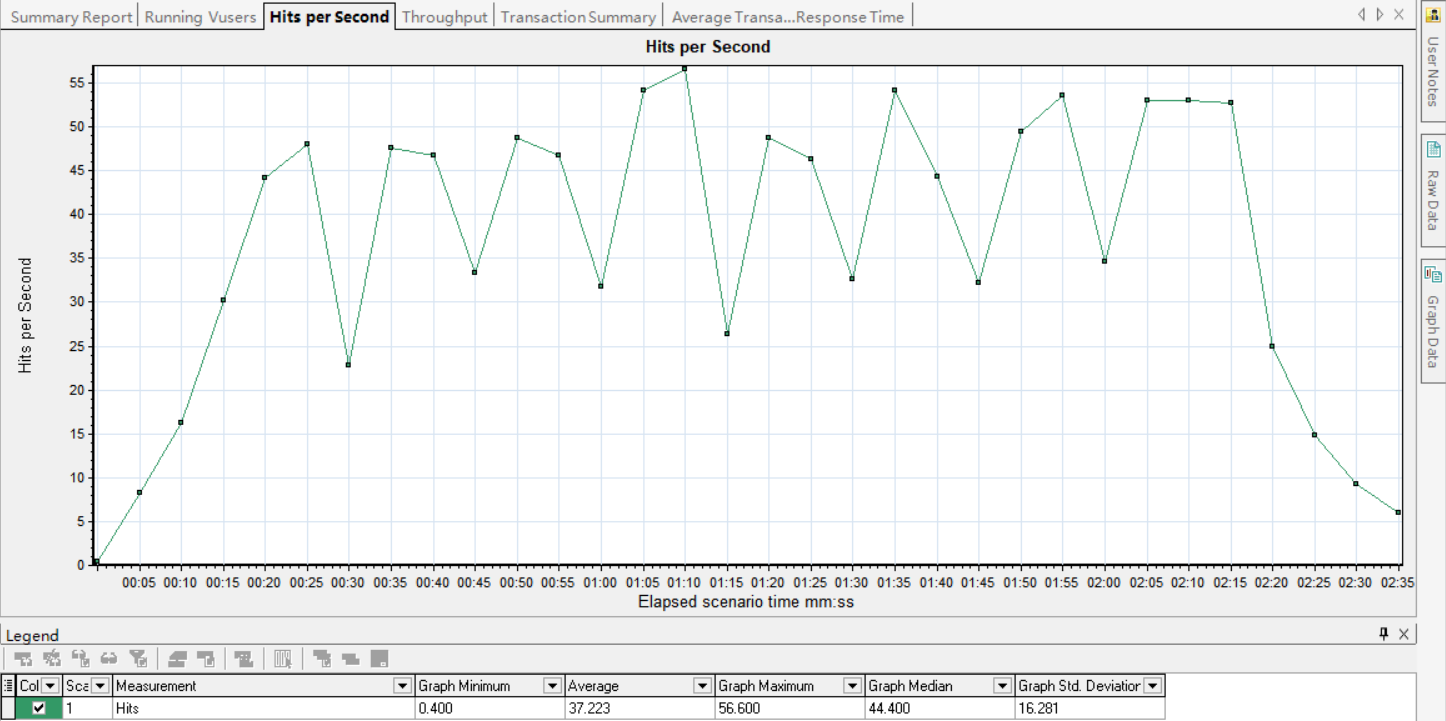The image size is (1446, 721).
Task: Open the Average column dropdown
Action: [703, 686]
